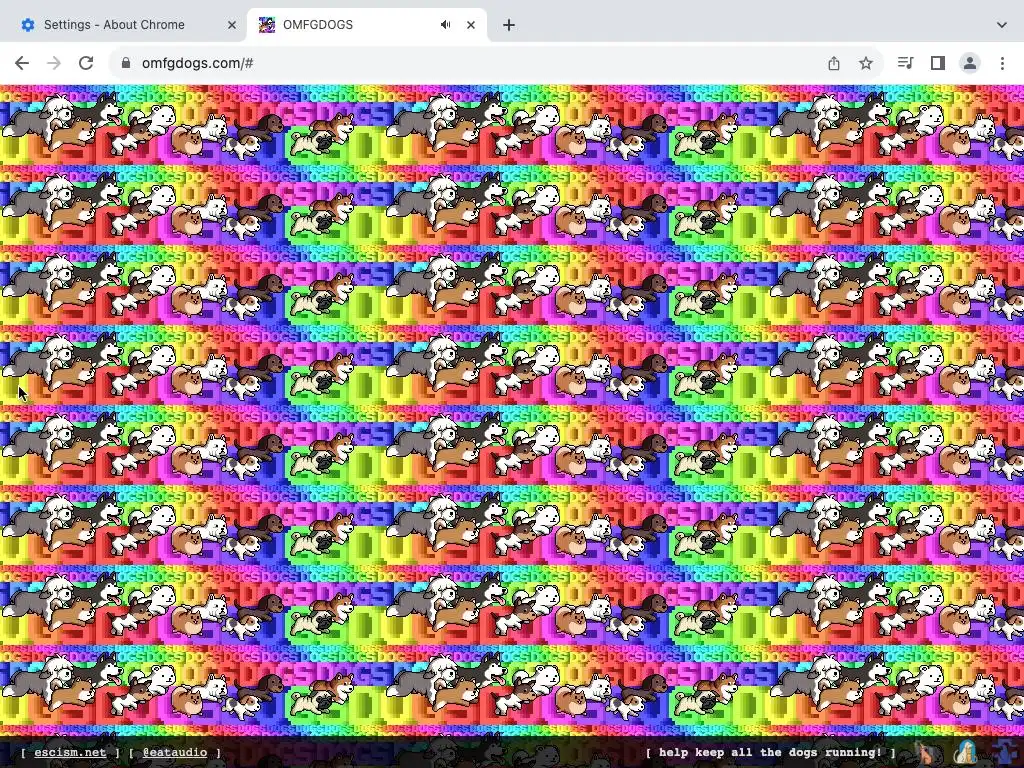Viewport: 1024px width, 768px height.
Task: Close the Settings - About Chrome tab
Action: point(232,25)
